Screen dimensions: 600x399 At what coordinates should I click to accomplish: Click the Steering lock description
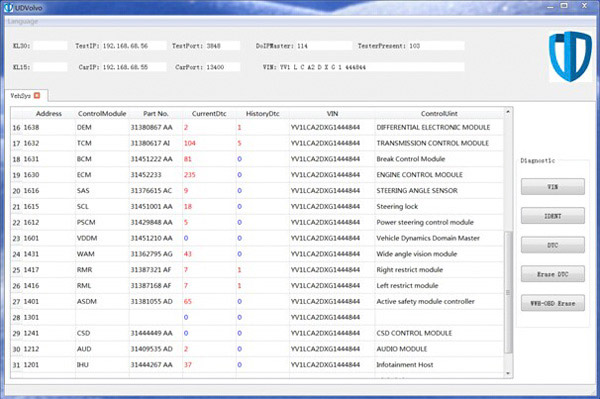point(397,207)
